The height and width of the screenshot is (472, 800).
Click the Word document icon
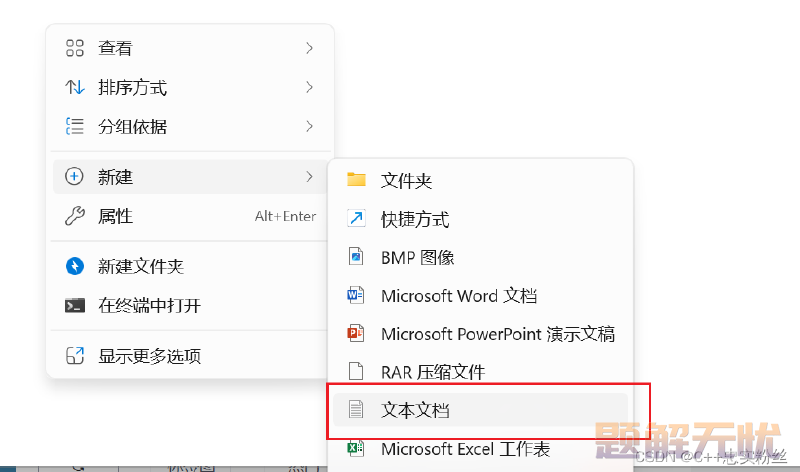click(356, 295)
